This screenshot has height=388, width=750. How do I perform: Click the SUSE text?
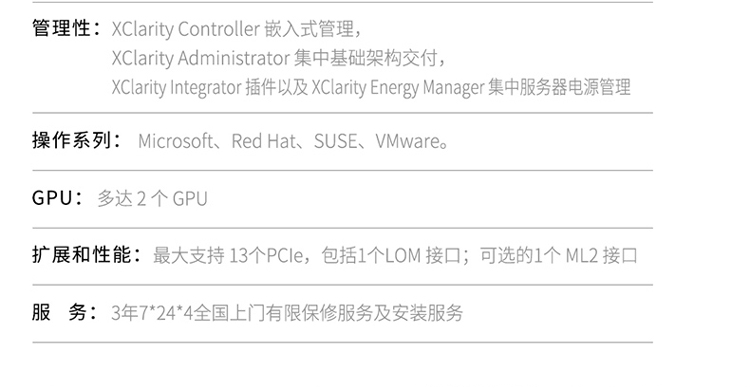pyautogui.click(x=335, y=141)
